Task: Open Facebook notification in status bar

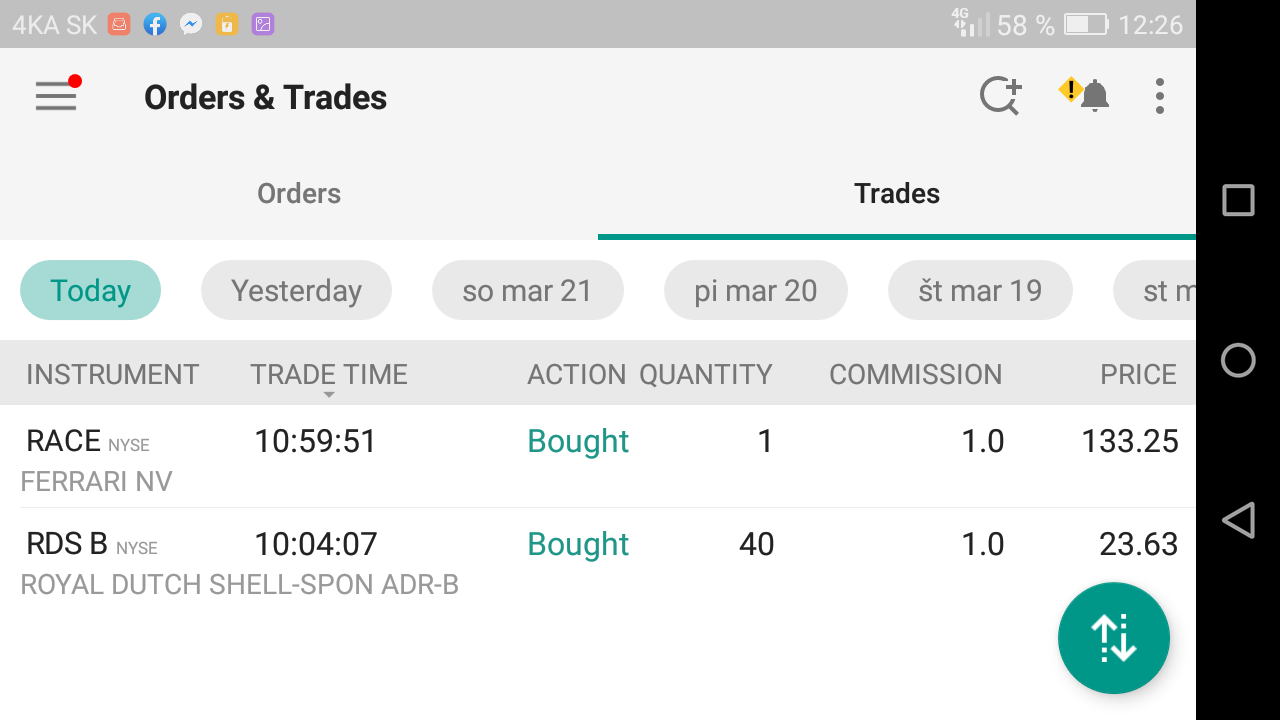Action: (155, 24)
